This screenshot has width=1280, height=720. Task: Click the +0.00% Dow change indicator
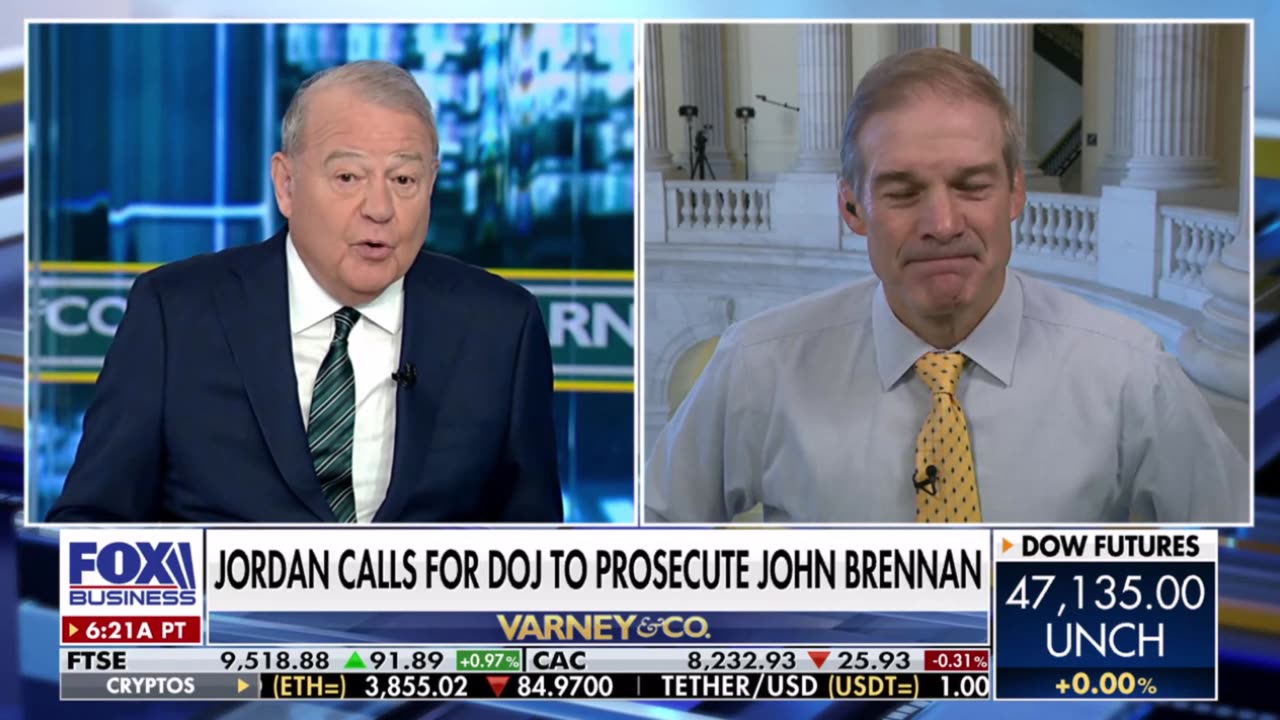click(1105, 685)
